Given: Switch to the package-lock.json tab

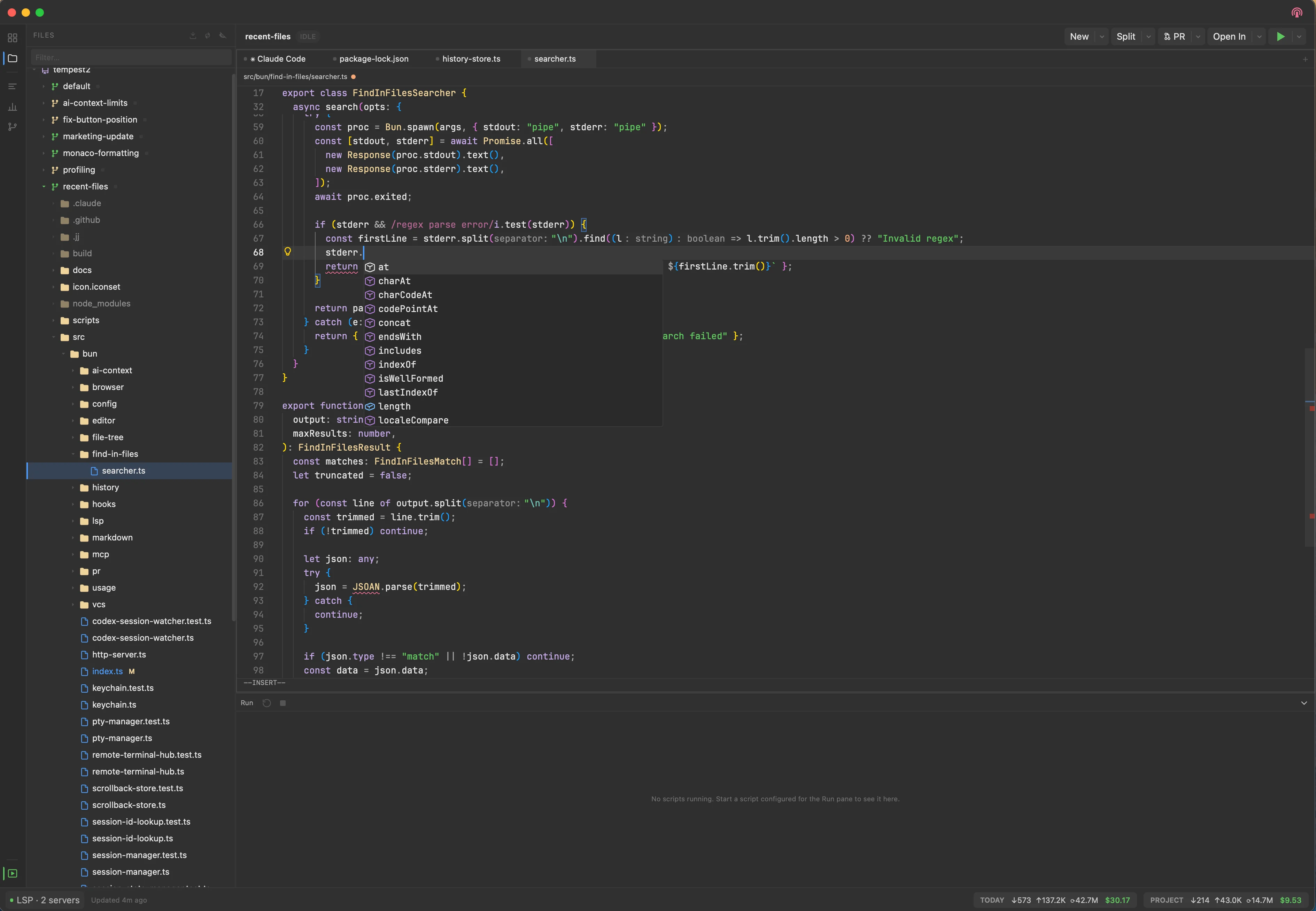Looking at the screenshot, I should click(x=373, y=59).
